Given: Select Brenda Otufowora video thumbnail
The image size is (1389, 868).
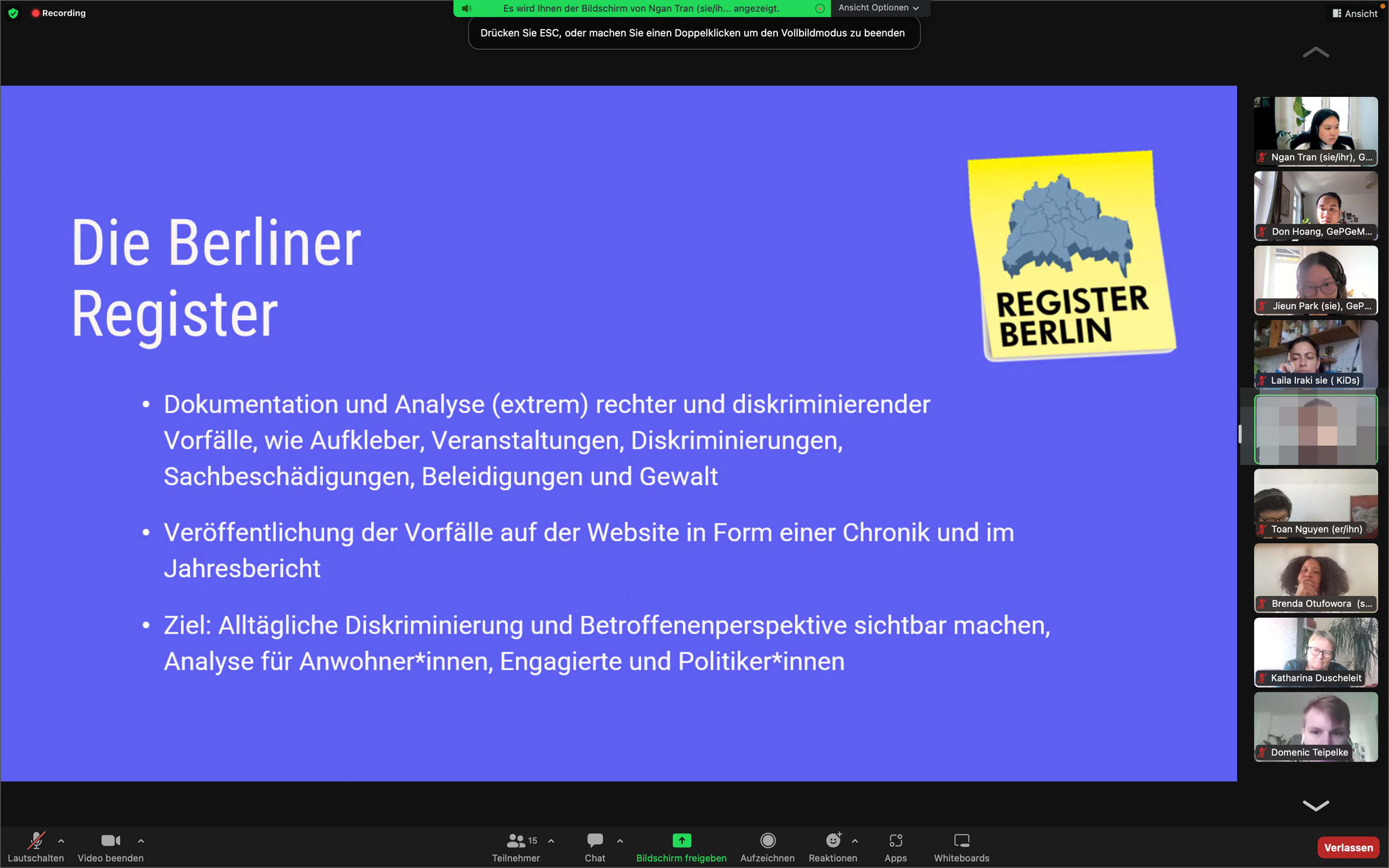Looking at the screenshot, I should [x=1316, y=578].
